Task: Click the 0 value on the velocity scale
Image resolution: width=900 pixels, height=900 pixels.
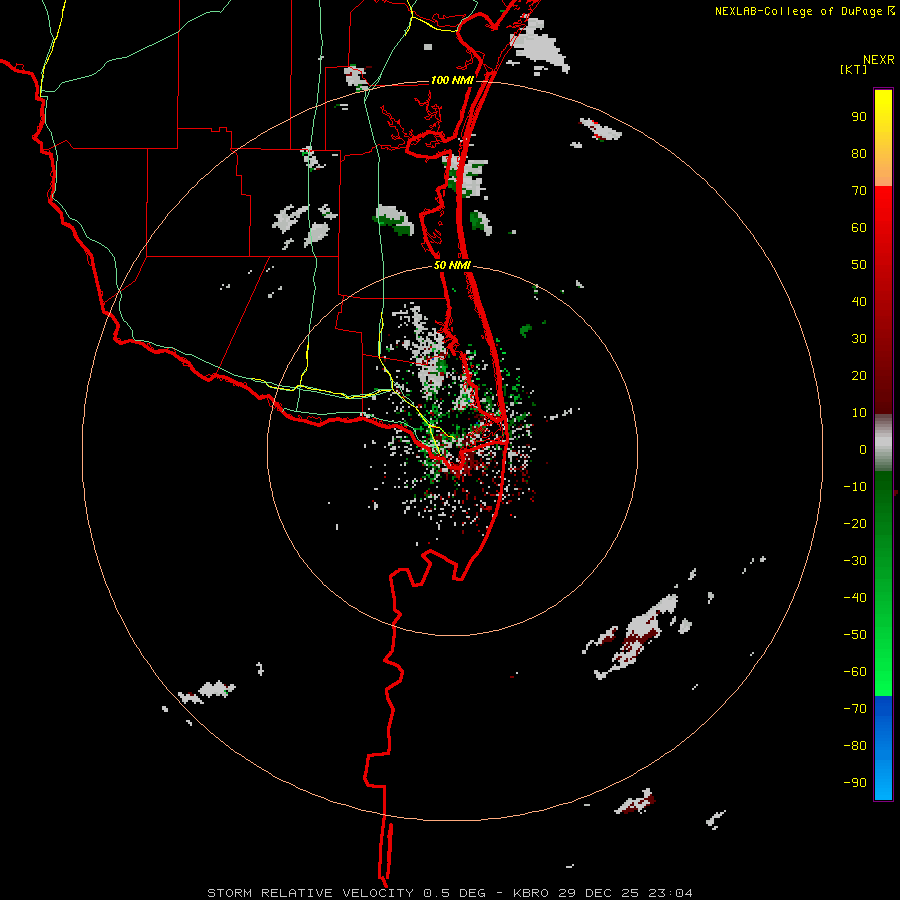Action: pyautogui.click(x=863, y=449)
